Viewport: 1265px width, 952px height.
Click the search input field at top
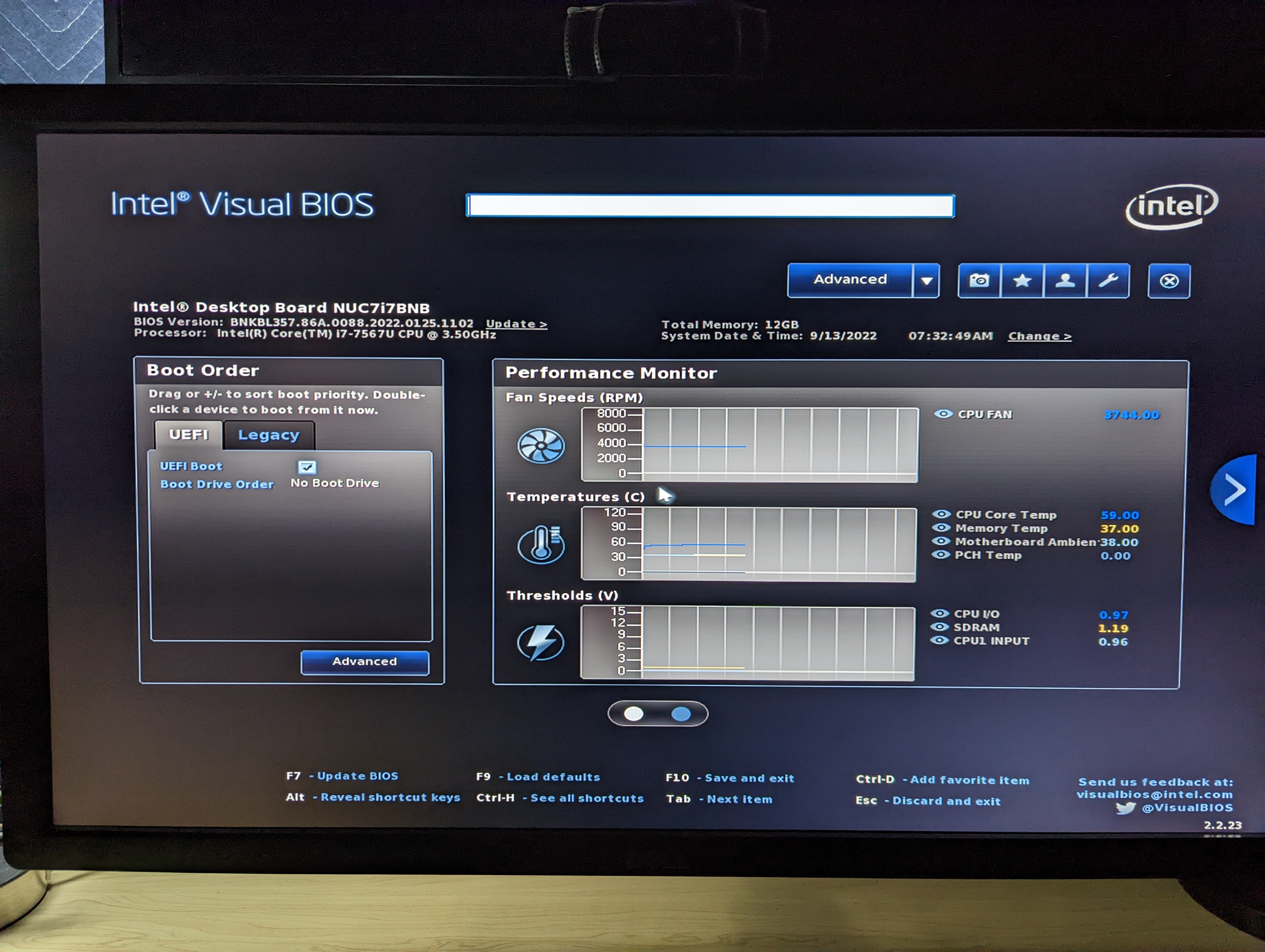pyautogui.click(x=710, y=206)
